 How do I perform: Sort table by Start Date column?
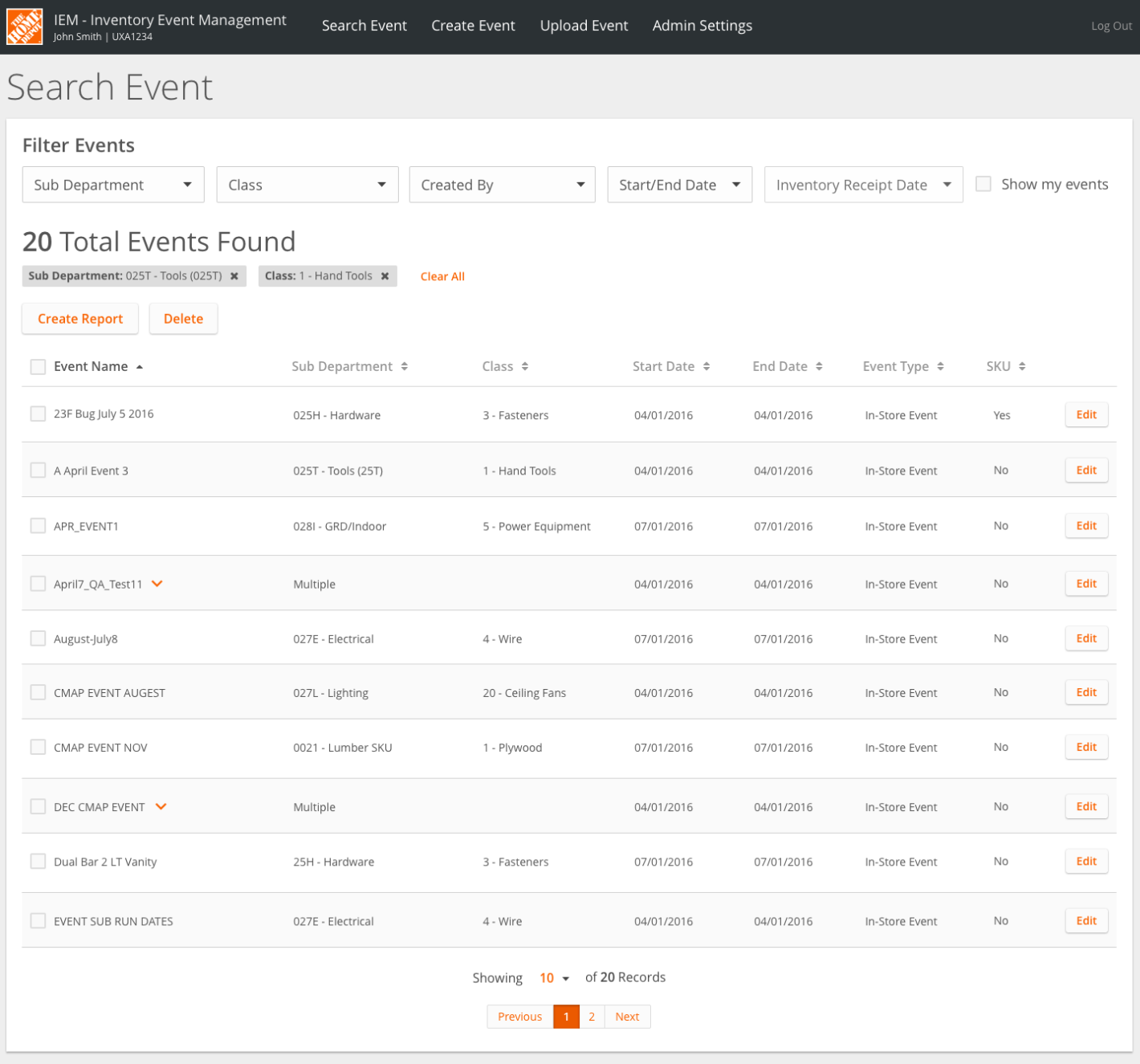tap(706, 367)
